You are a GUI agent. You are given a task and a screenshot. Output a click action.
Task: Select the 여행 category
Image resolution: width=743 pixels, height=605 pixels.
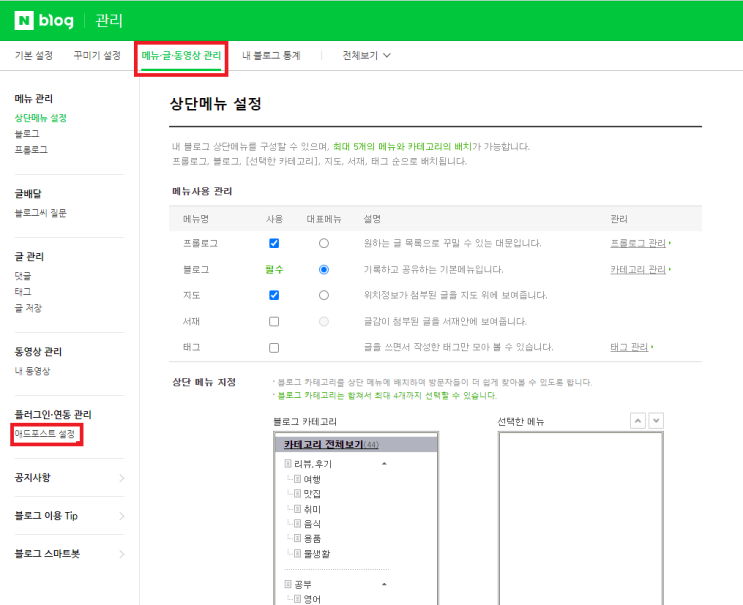click(312, 479)
